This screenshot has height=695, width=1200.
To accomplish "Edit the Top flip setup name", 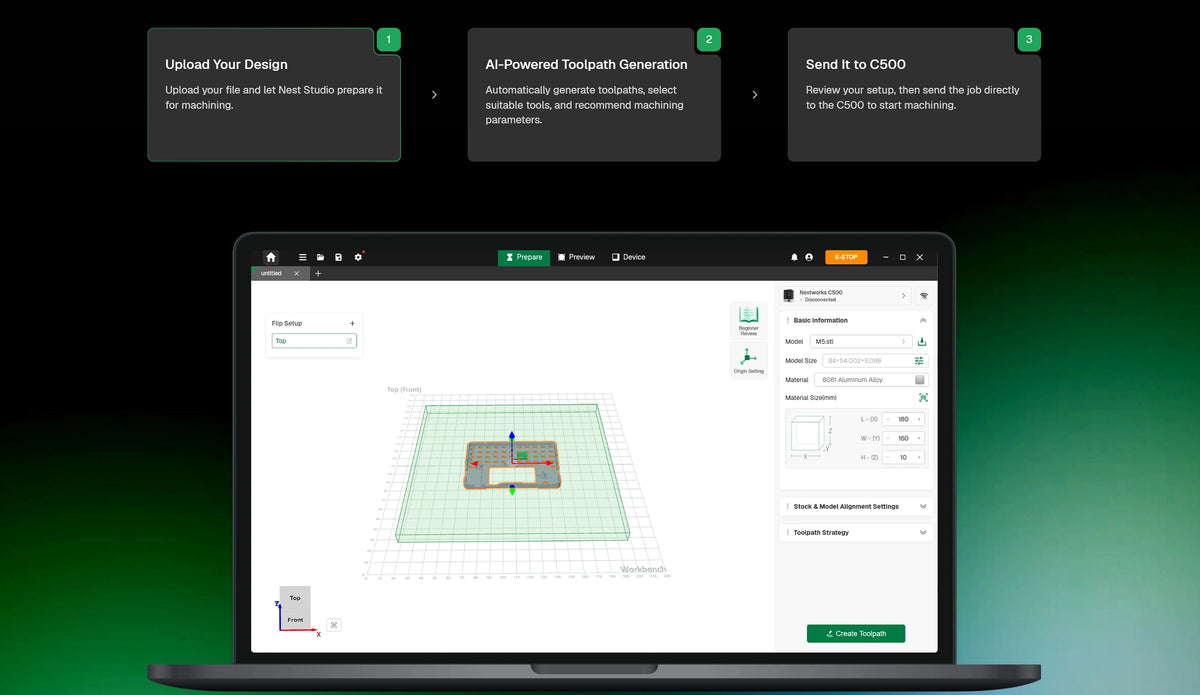I will coord(349,341).
